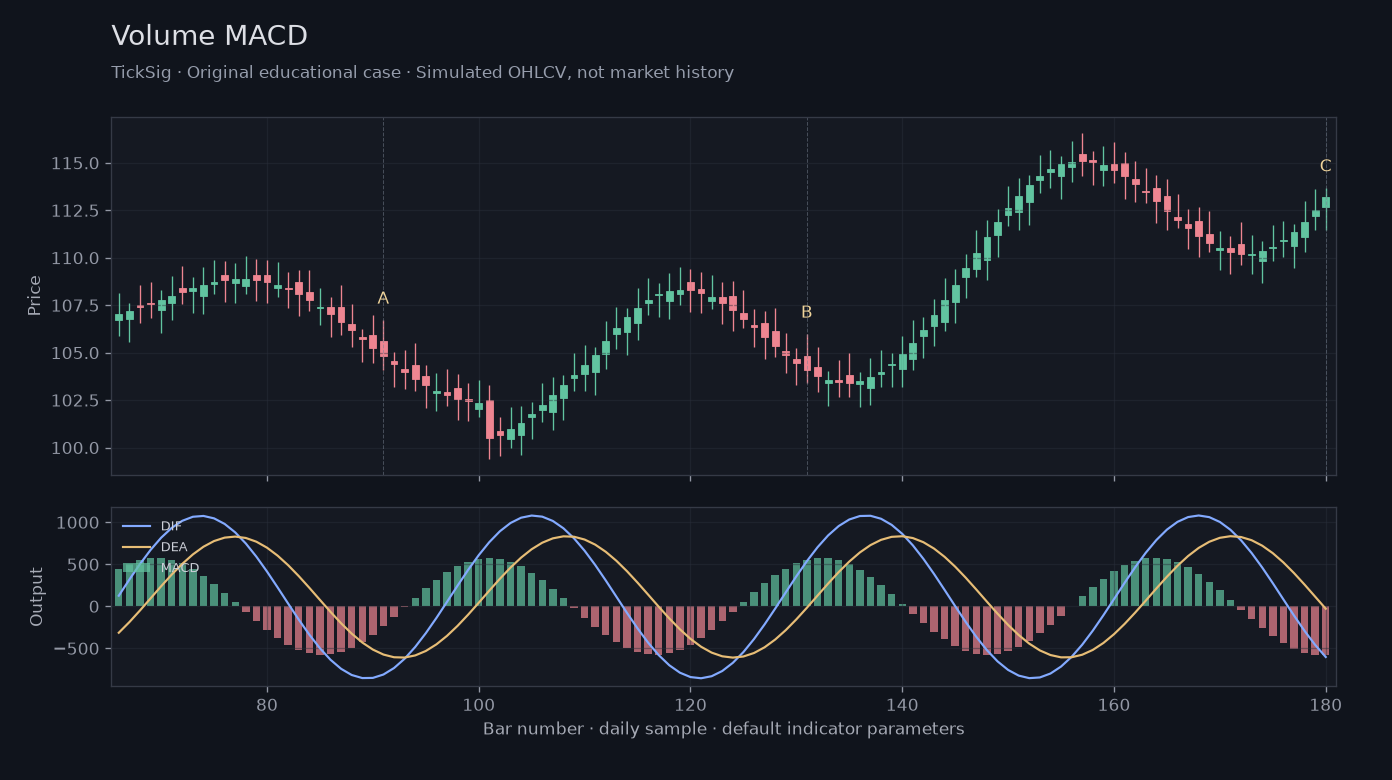
Task: Click the 102.5 price axis tick label
Action: click(x=75, y=400)
